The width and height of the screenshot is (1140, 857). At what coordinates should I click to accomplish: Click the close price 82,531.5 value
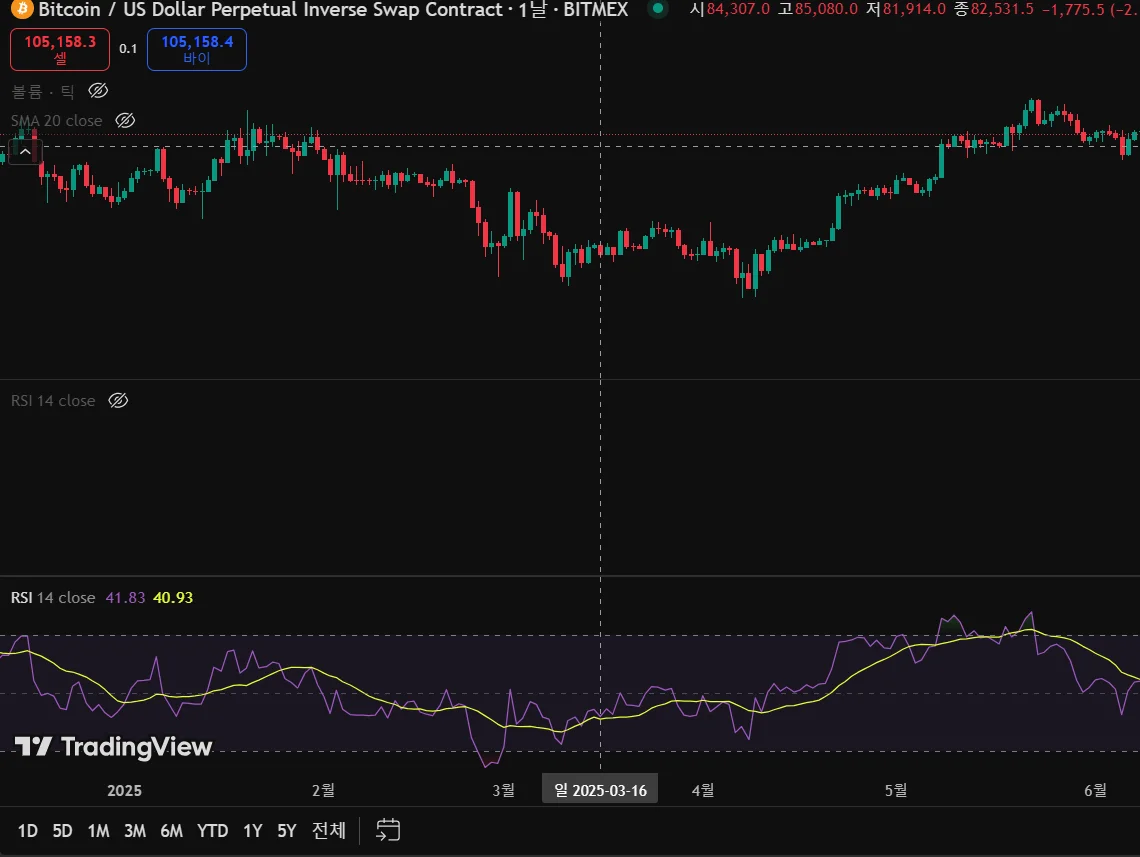click(1002, 9)
